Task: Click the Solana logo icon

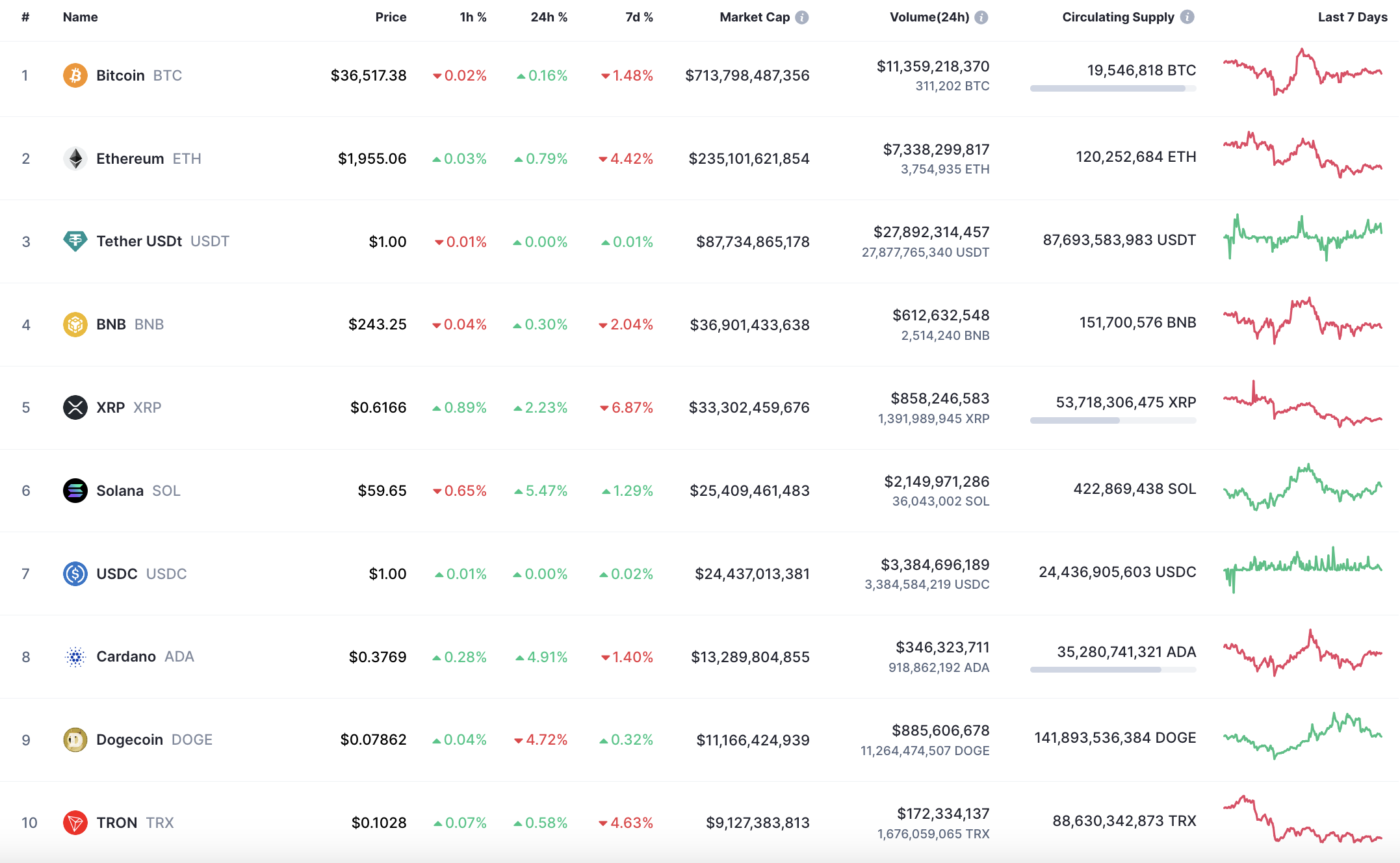Action: click(75, 491)
